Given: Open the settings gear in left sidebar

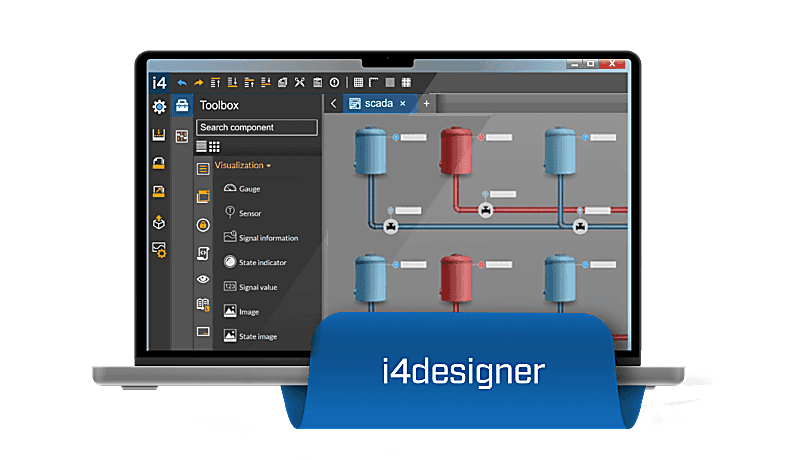Looking at the screenshot, I should pyautogui.click(x=158, y=107).
